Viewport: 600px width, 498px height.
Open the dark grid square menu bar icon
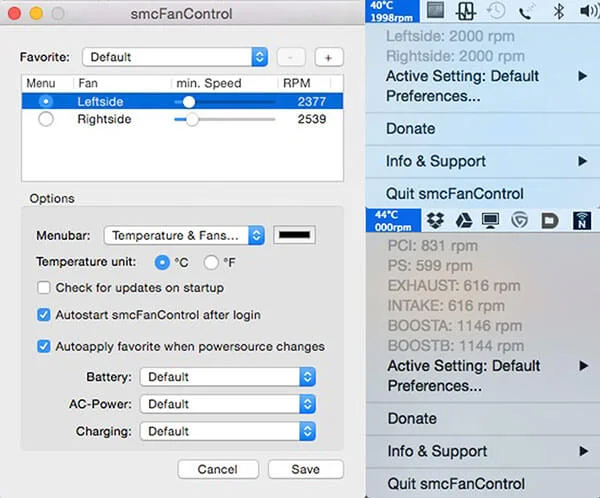tap(435, 10)
